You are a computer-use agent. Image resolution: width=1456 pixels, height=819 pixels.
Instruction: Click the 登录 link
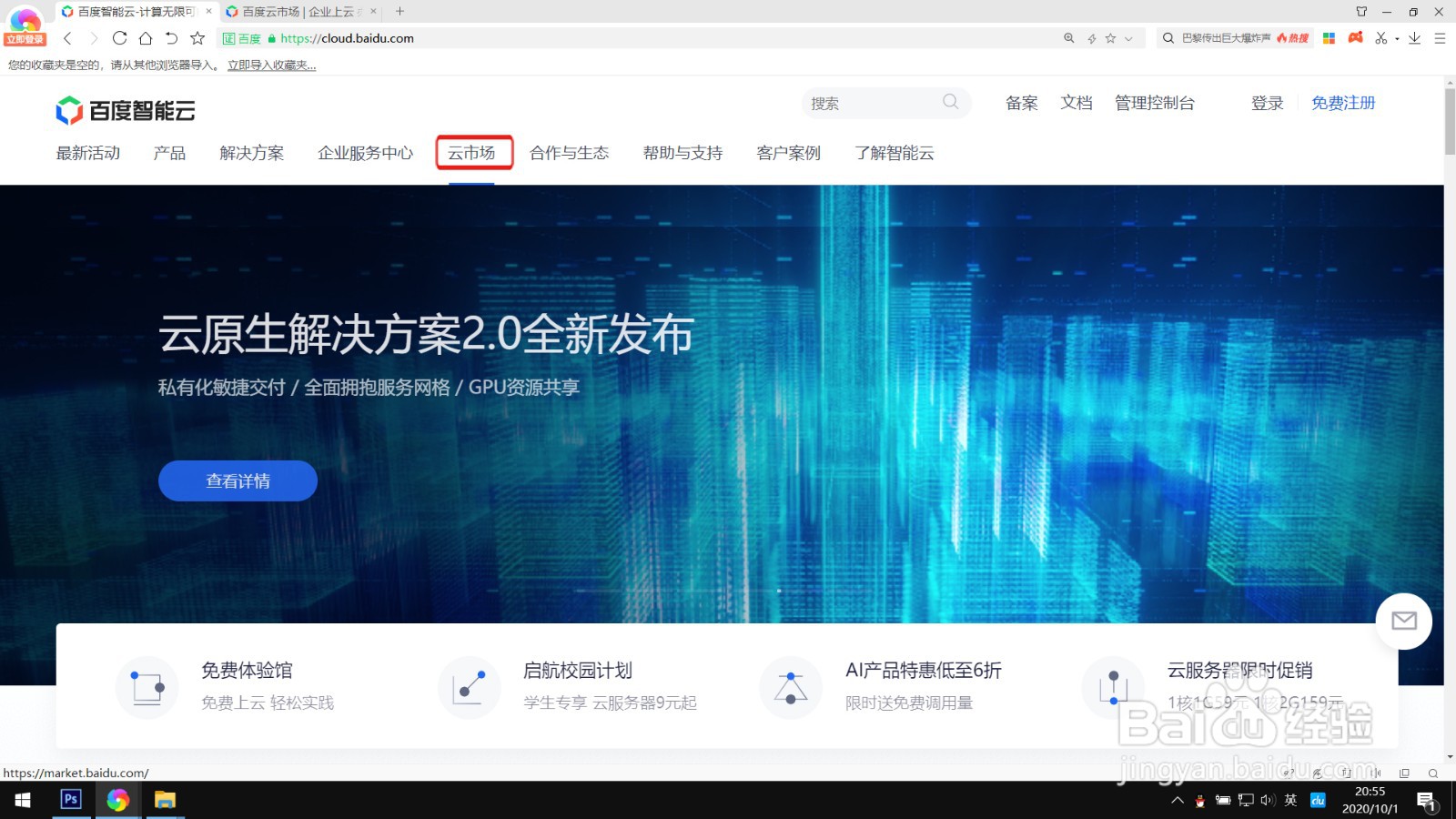1268,103
